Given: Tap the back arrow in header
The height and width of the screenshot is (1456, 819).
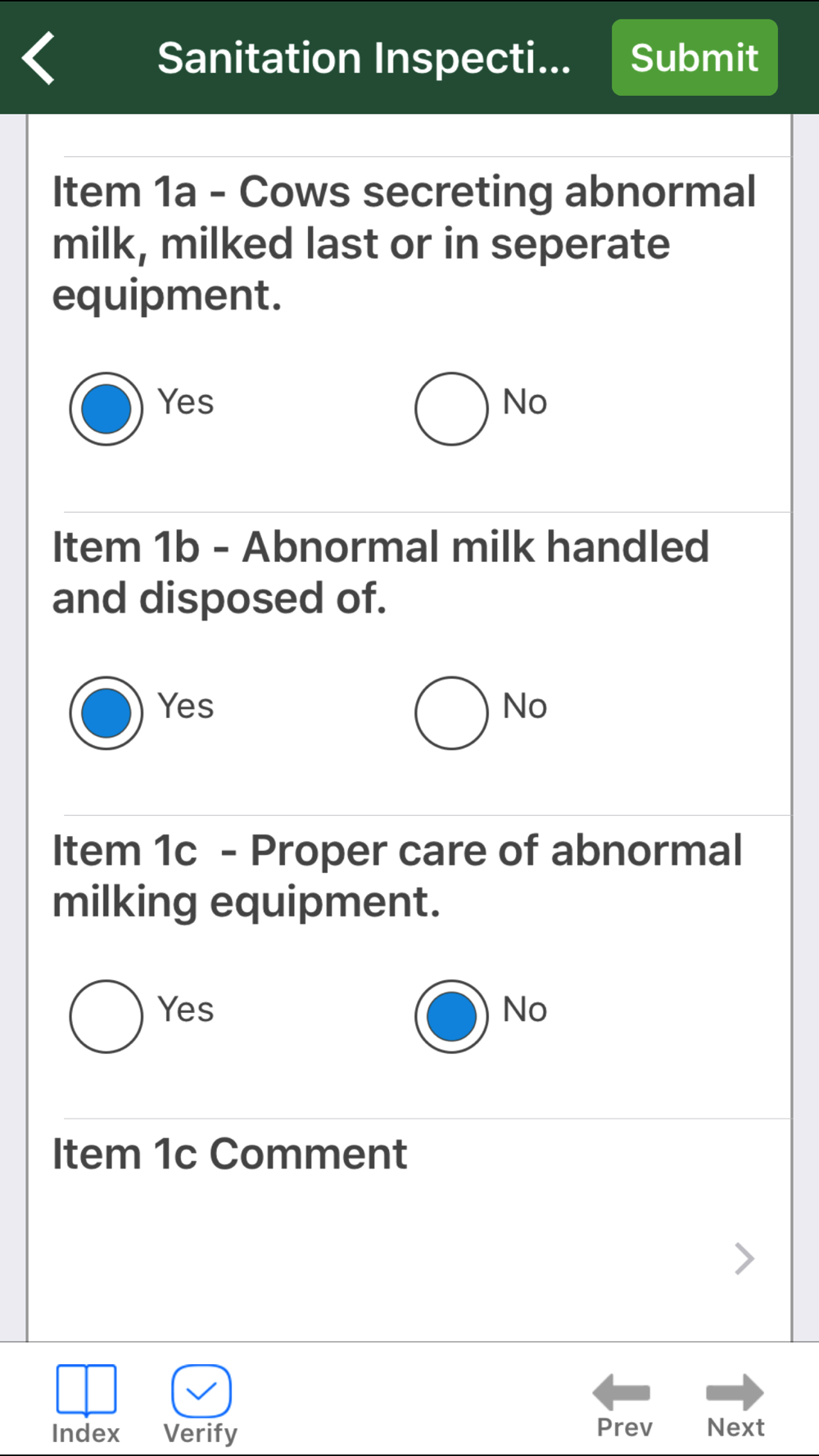Looking at the screenshot, I should tap(38, 58).
